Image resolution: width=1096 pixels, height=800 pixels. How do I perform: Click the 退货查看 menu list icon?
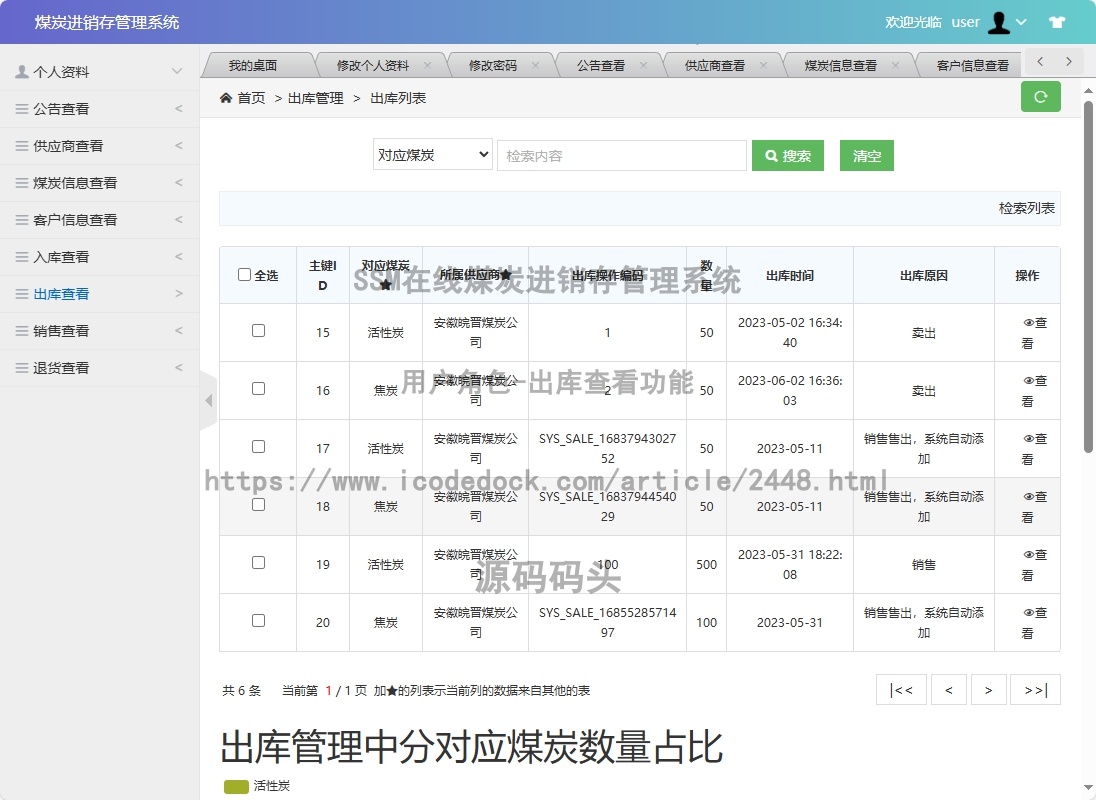point(22,368)
